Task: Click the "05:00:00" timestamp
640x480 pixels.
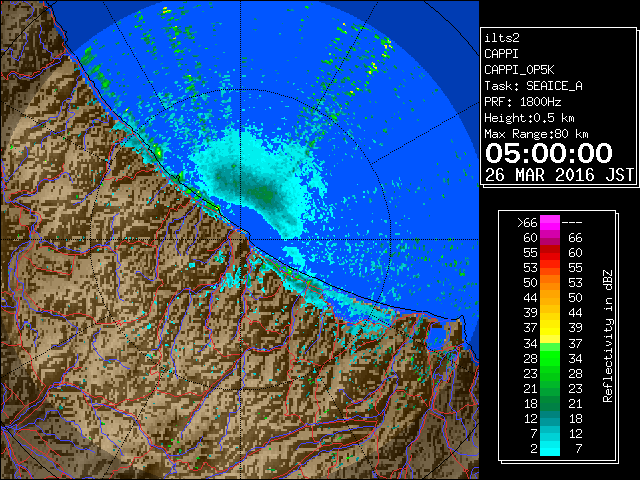Action: (549, 153)
